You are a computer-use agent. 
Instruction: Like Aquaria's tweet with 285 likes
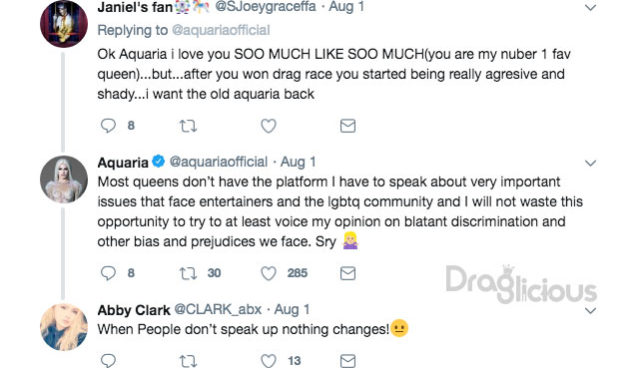pyautogui.click(x=269, y=273)
